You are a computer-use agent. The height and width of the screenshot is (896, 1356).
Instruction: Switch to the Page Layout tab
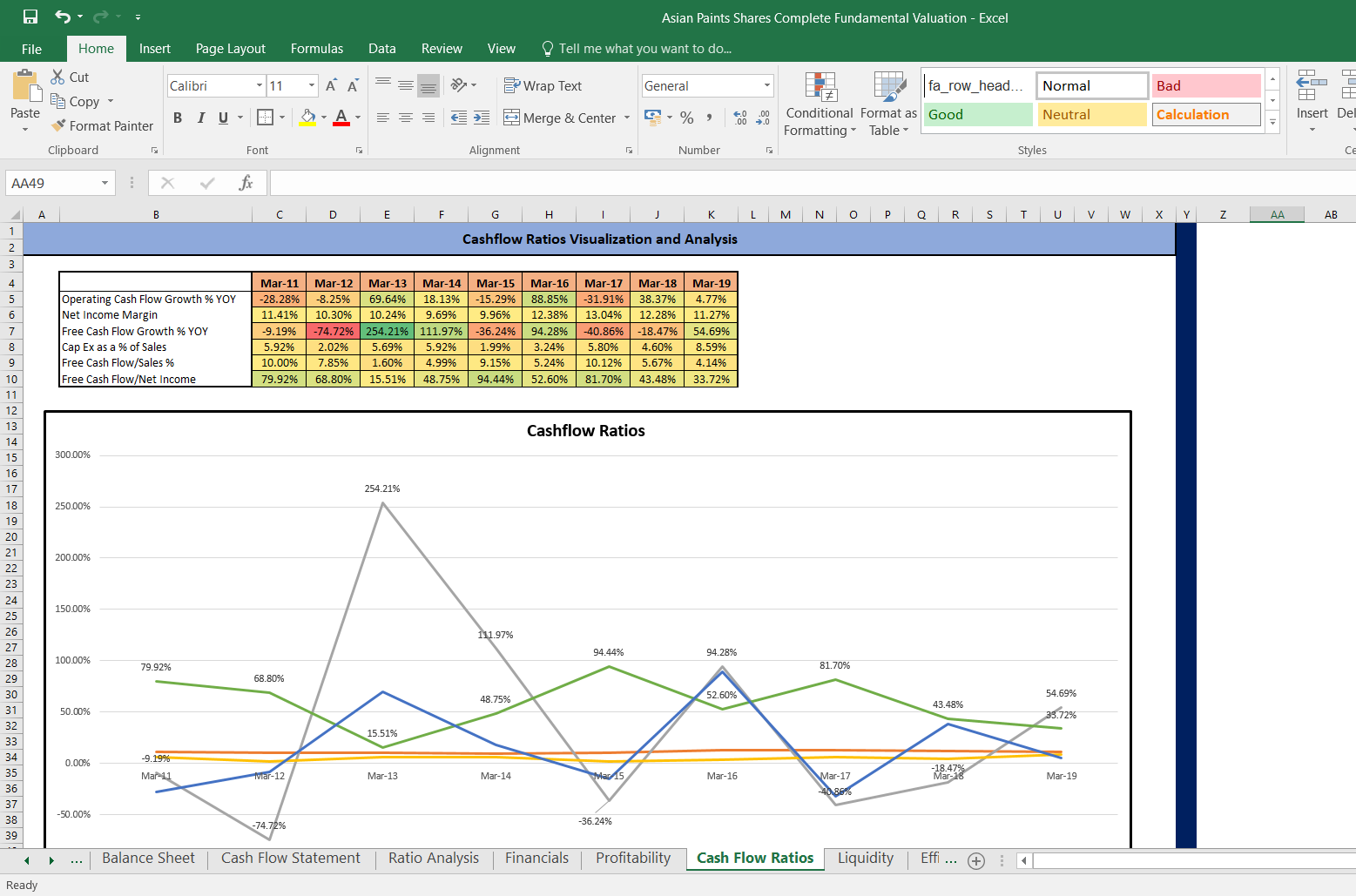pyautogui.click(x=231, y=49)
